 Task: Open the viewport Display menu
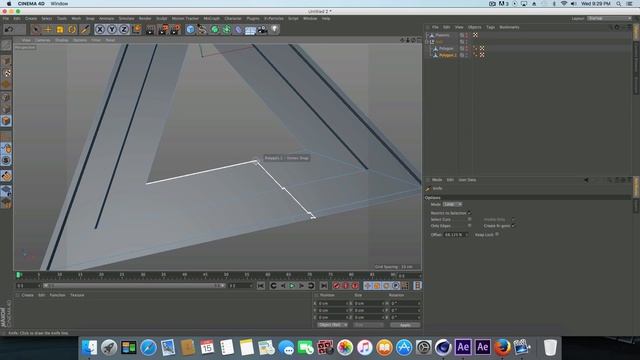62,40
